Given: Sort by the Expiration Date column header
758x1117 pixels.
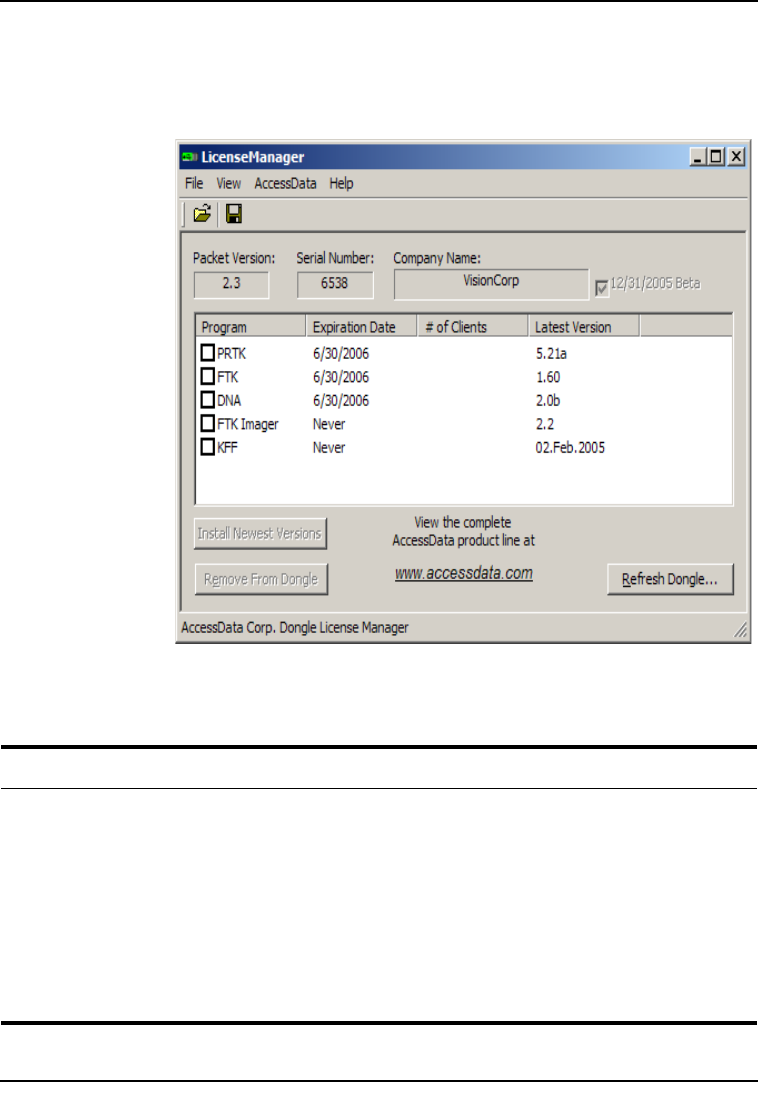Looking at the screenshot, I should pyautogui.click(x=361, y=326).
